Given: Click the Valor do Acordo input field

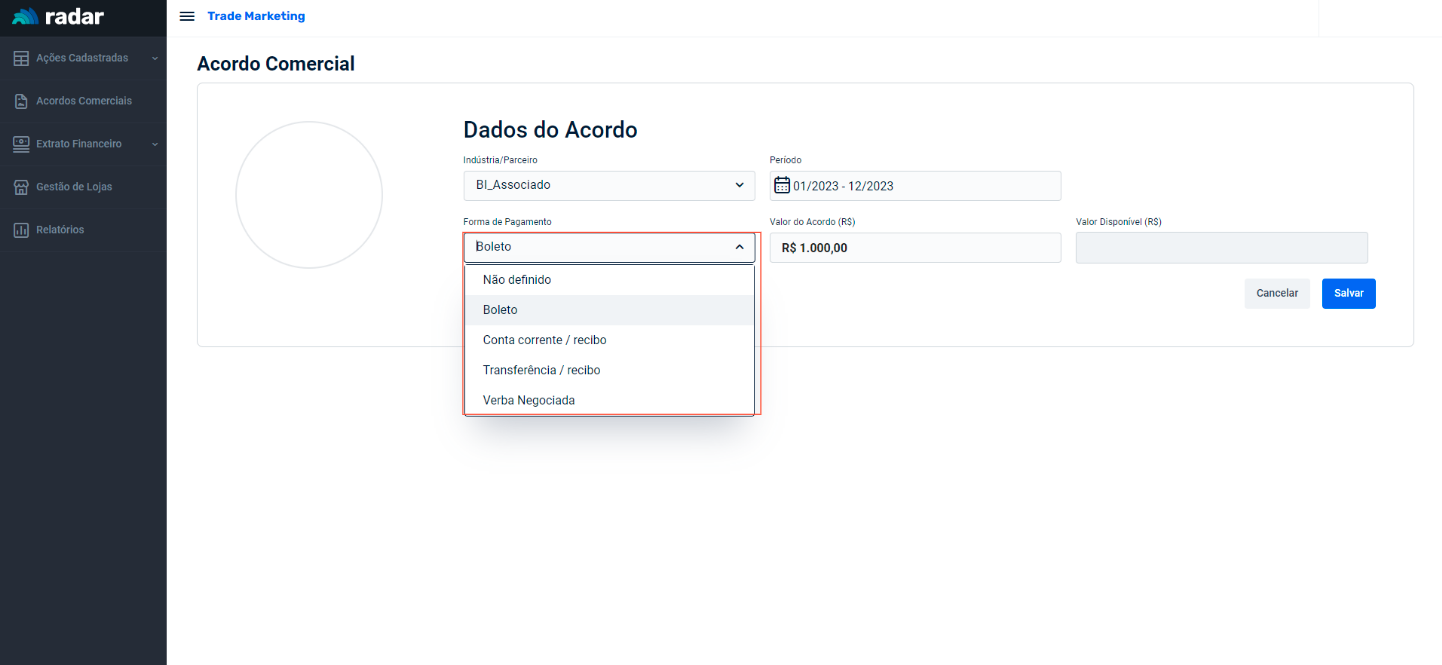Looking at the screenshot, I should tap(914, 248).
